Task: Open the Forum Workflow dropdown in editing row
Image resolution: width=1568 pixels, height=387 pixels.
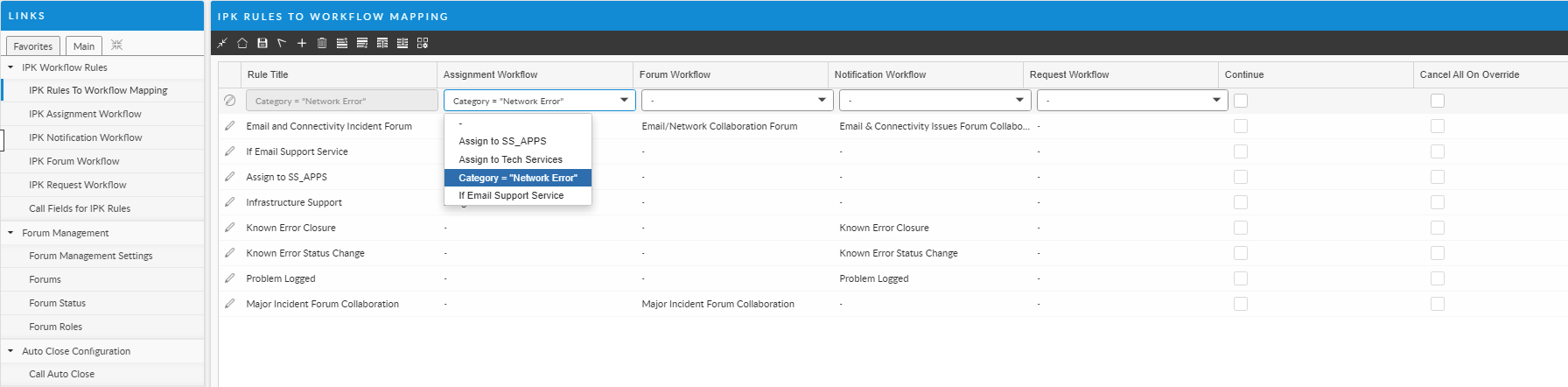Action: (x=737, y=101)
